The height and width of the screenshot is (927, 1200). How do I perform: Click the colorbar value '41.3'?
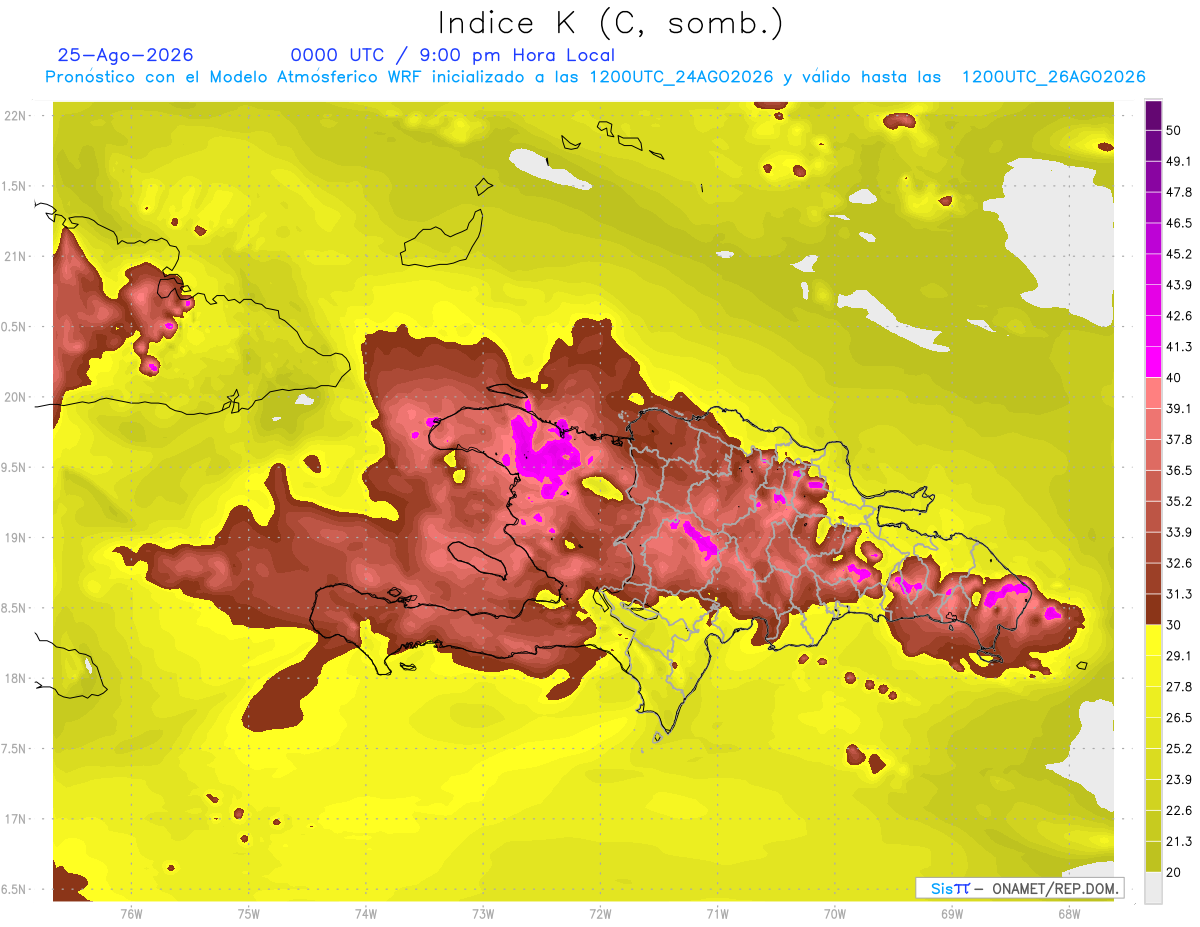click(1178, 347)
